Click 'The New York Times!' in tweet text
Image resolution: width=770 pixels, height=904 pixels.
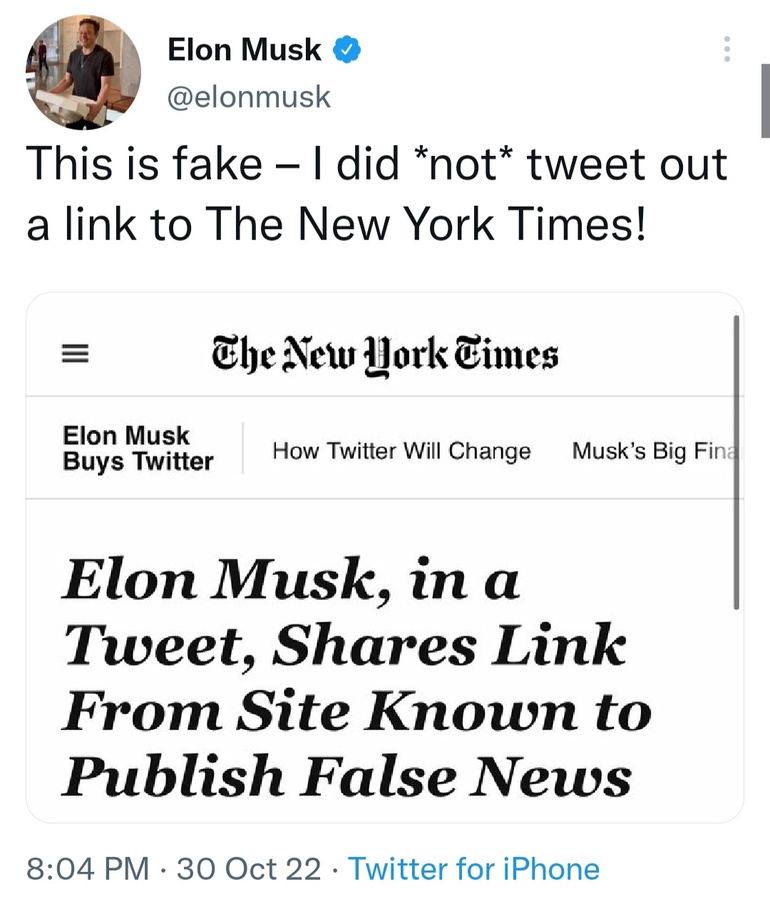pyautogui.click(x=426, y=223)
